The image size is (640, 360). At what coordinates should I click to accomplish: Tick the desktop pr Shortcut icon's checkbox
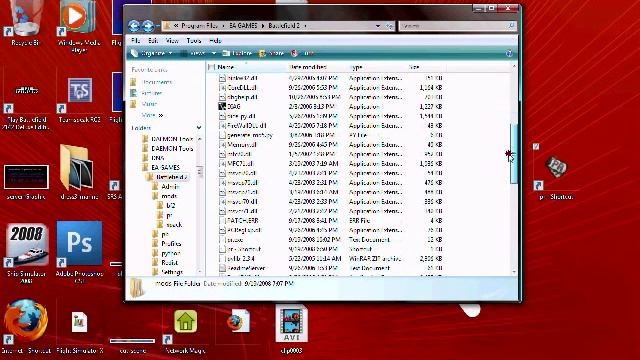click(x=536, y=147)
